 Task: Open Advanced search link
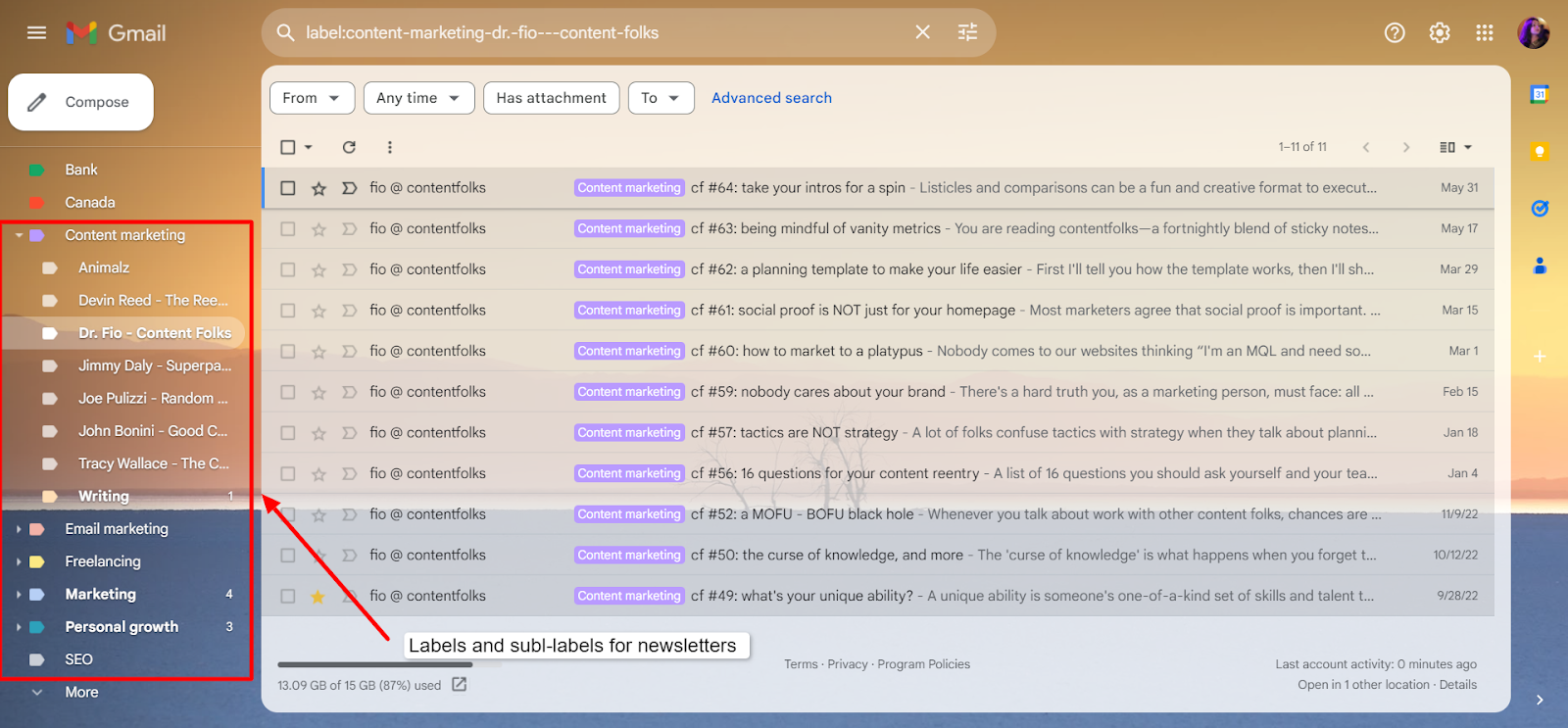[x=771, y=98]
